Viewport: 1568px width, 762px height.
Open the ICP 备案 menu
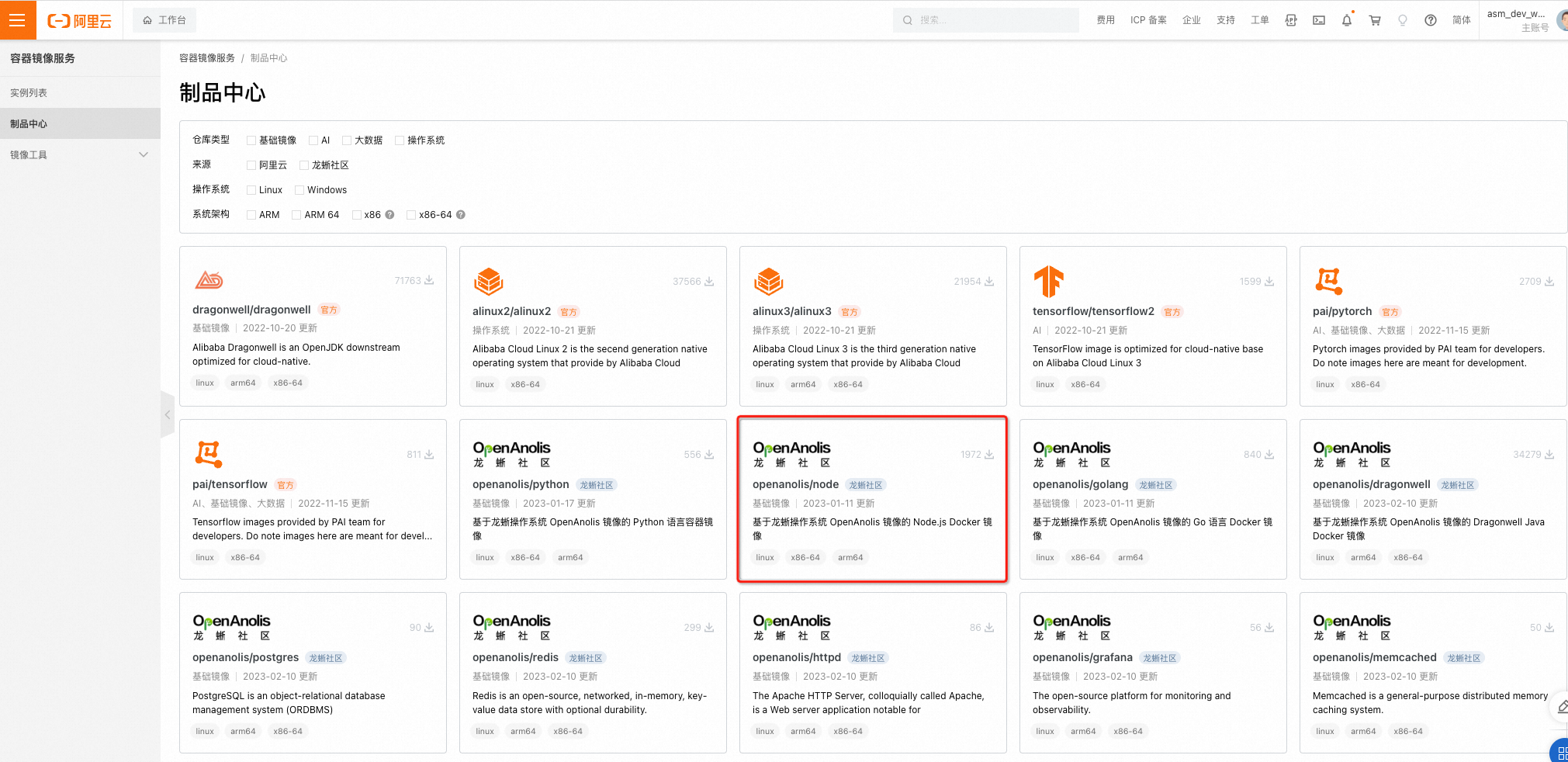(x=1148, y=20)
